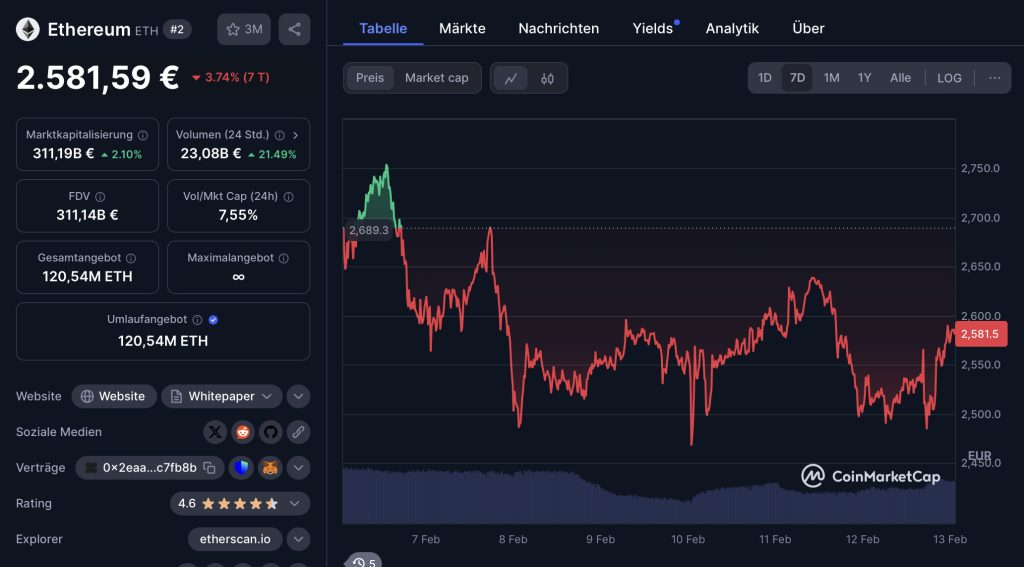The image size is (1024, 567).
Task: Show Umlaufangebot info icon
Action: [197, 320]
